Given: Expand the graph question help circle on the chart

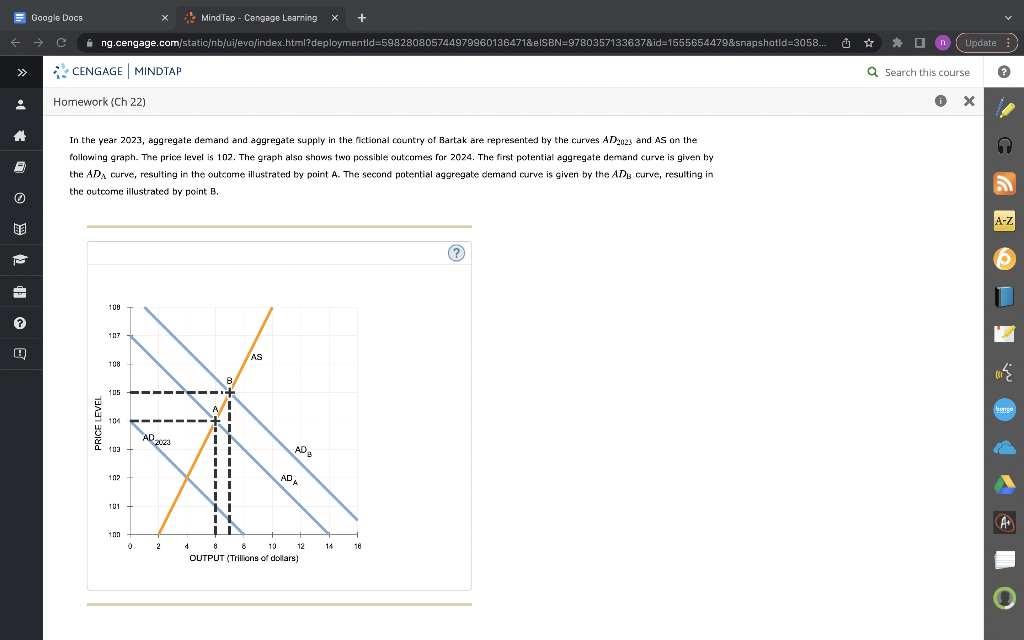Looking at the screenshot, I should 456,253.
